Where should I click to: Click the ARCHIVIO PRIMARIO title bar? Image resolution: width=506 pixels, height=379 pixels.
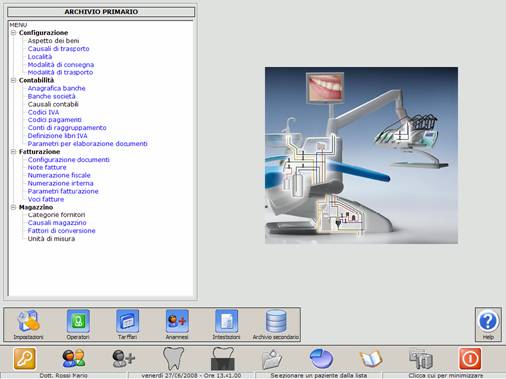(x=101, y=12)
